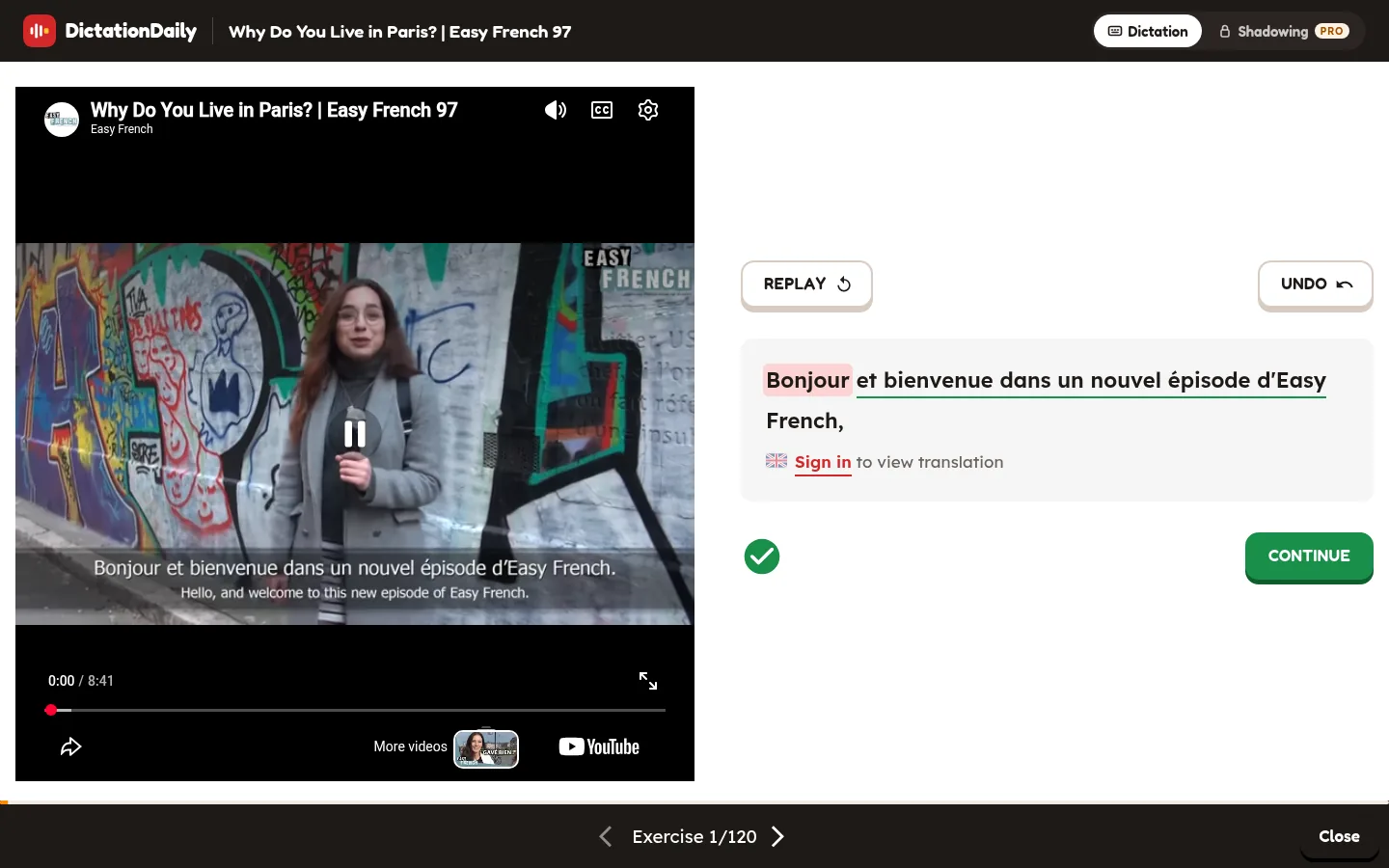Click the More videos label
Screen dimensions: 1389x868
[x=410, y=746]
